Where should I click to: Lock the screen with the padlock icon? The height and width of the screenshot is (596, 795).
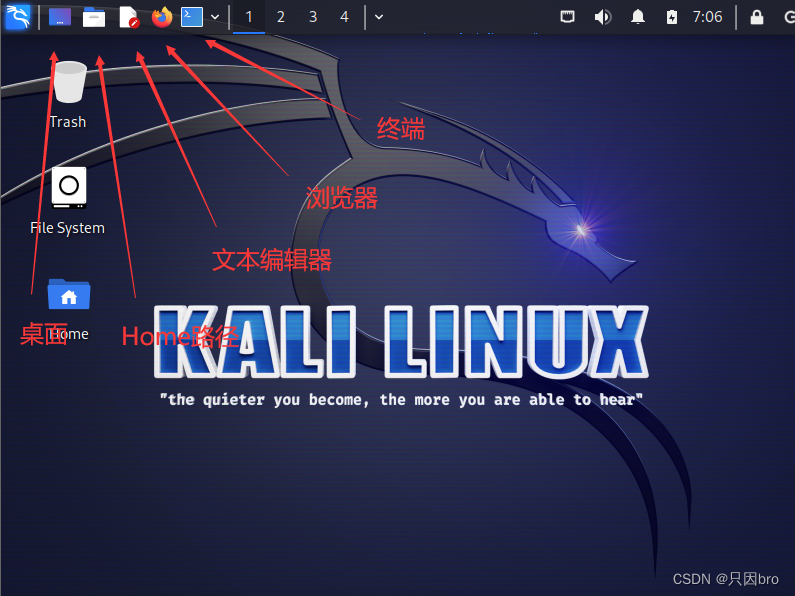[x=757, y=17]
